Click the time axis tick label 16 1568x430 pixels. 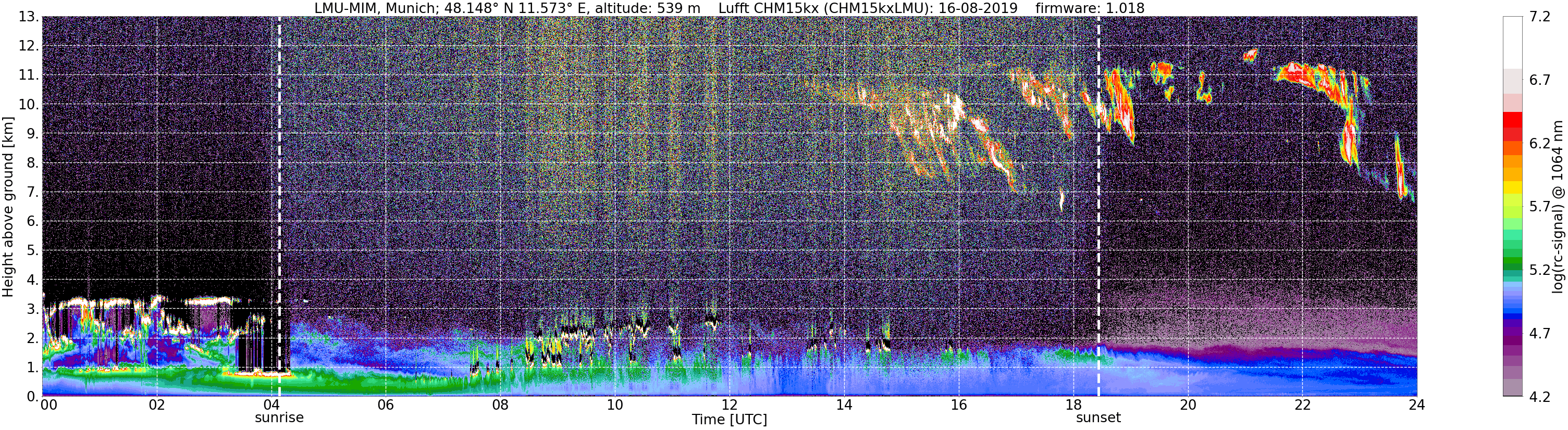click(x=959, y=405)
